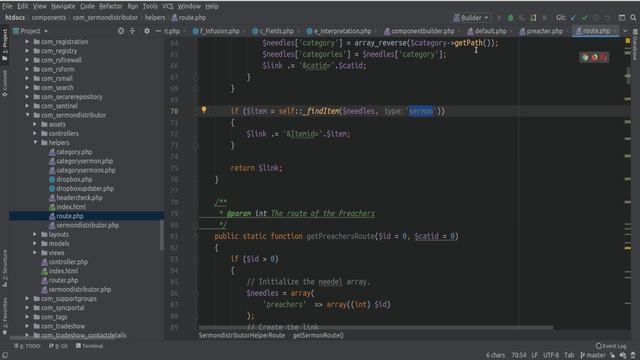Click collapse-all icon in Project panel
Screen dimensions: 640x360
(x=132, y=31)
